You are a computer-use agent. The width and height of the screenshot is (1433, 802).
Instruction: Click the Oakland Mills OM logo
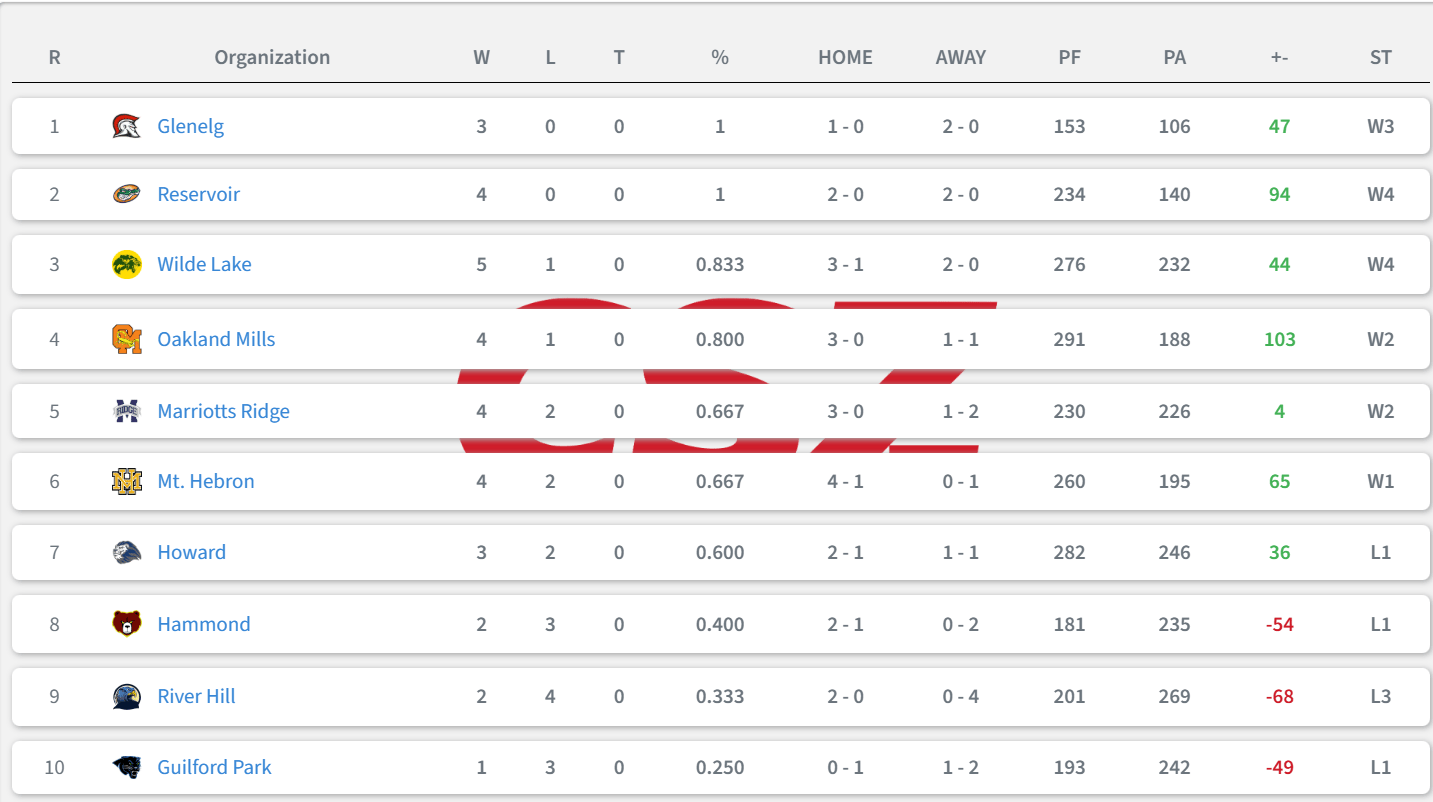(x=126, y=340)
